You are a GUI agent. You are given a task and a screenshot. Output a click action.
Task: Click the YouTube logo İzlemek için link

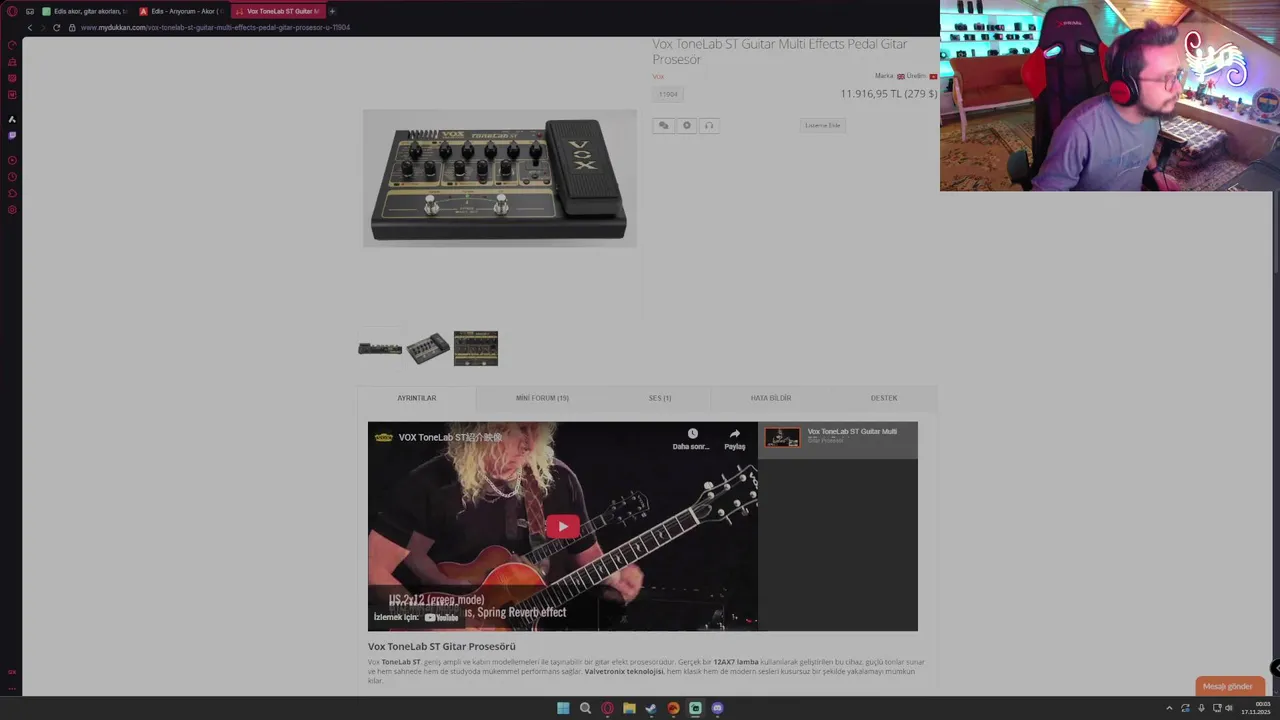pos(417,617)
